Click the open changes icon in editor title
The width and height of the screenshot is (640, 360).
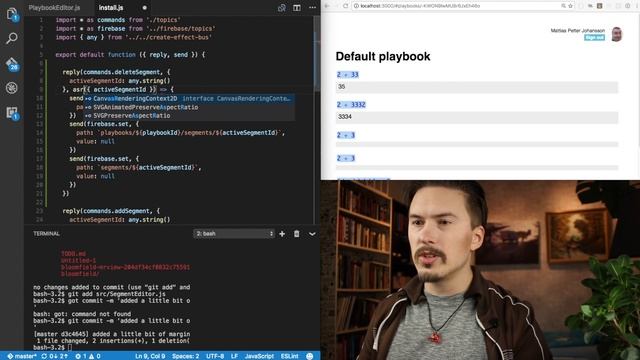point(282,7)
